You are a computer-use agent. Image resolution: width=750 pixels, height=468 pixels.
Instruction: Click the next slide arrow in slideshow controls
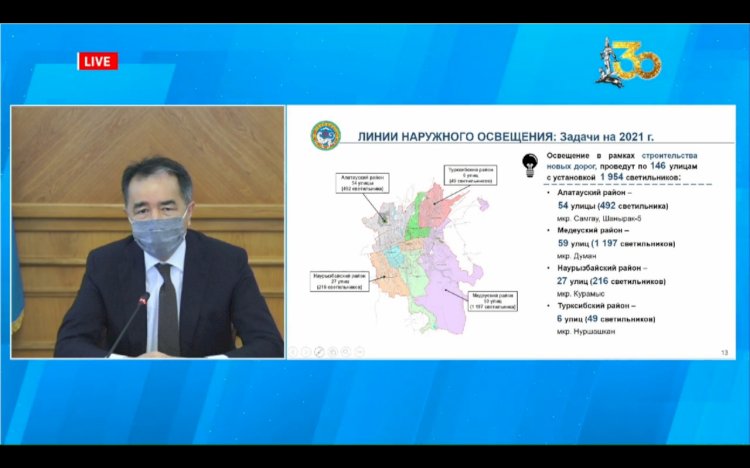(306, 351)
